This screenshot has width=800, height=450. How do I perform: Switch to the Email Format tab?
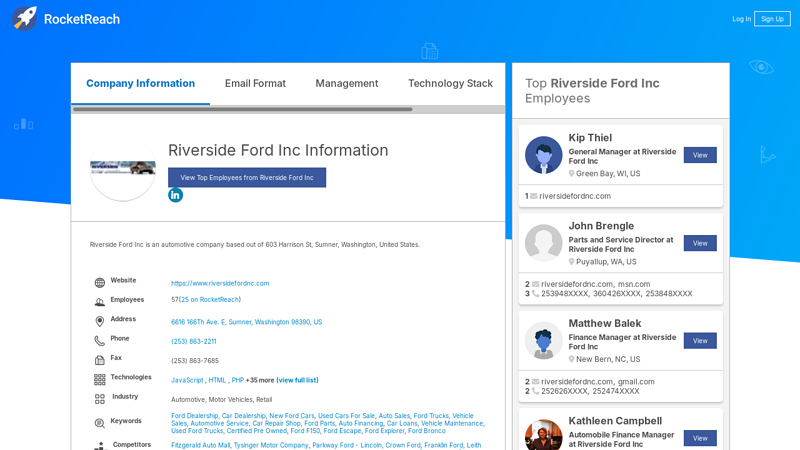point(255,83)
